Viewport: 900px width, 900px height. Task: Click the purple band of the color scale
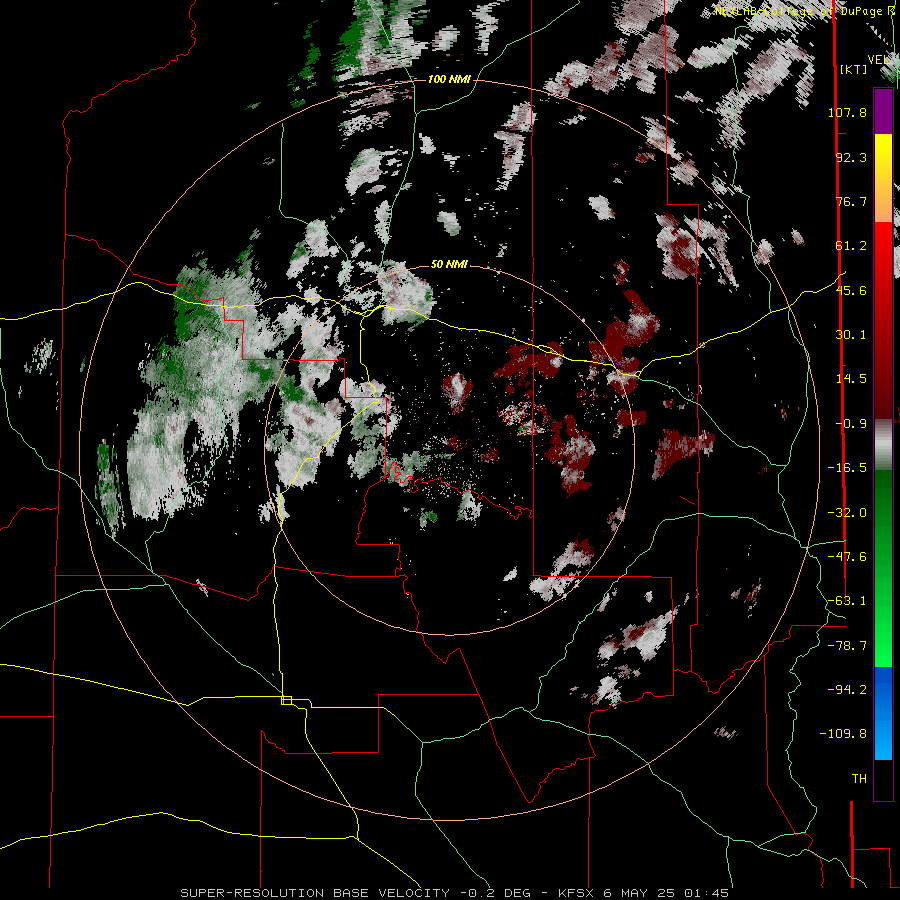pyautogui.click(x=883, y=111)
